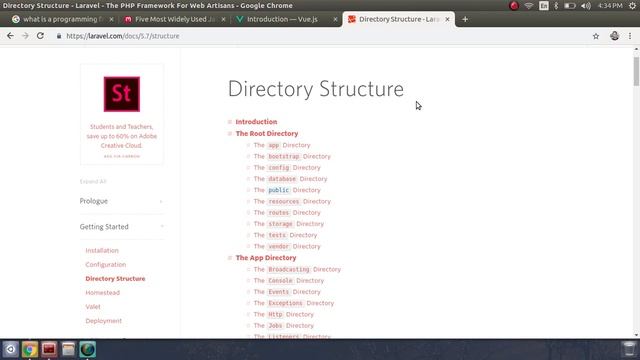This screenshot has width=640, height=360.
Task: Jump to The database Directory entry
Action: coord(290,179)
